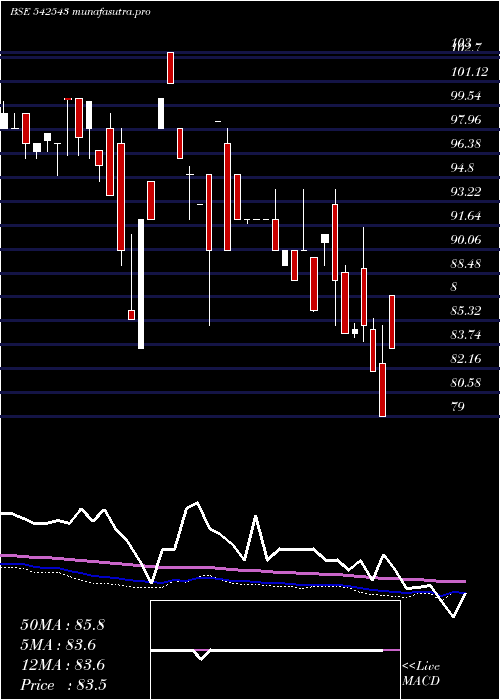Click the 'BSE 542545 munafasutra.pro' header text

pos(80,12)
